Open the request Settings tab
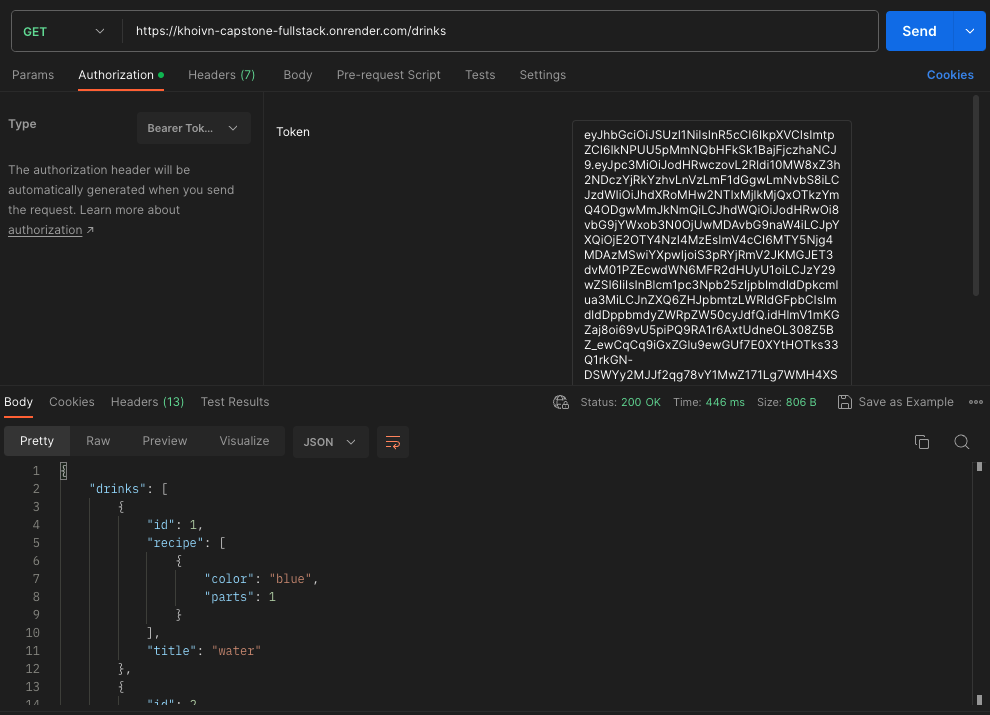Viewport: 990px width, 715px height. [542, 75]
